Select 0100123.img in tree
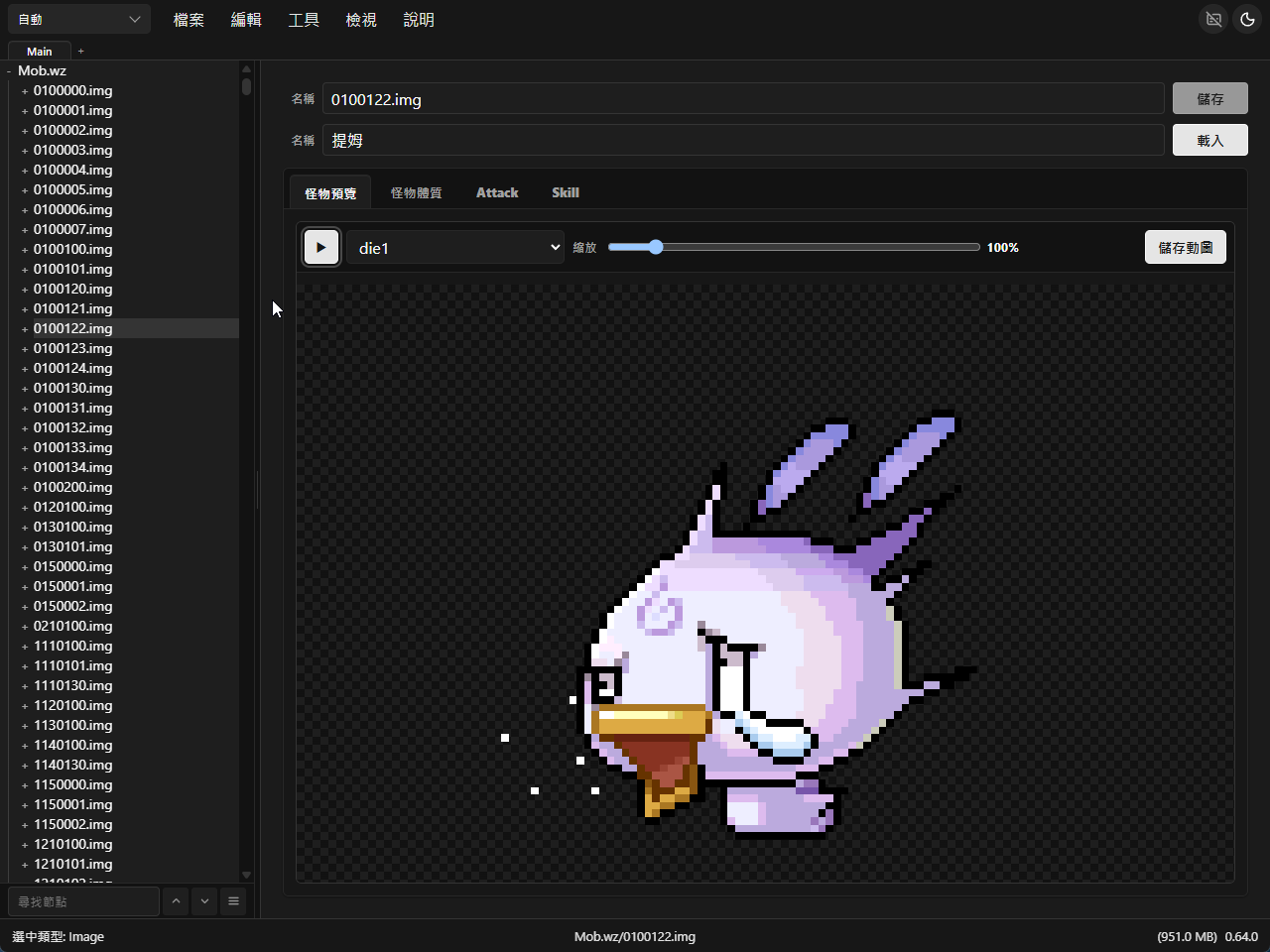Screen dimensions: 1270x952 coord(73,348)
